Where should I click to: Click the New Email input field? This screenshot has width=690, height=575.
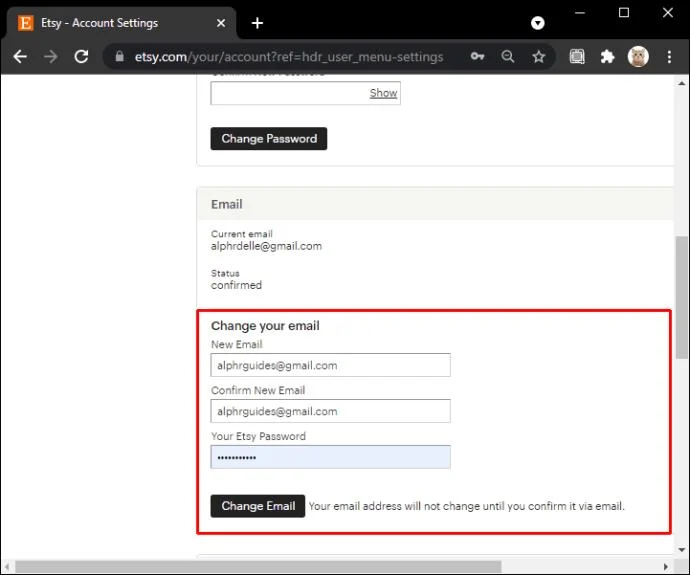330,365
